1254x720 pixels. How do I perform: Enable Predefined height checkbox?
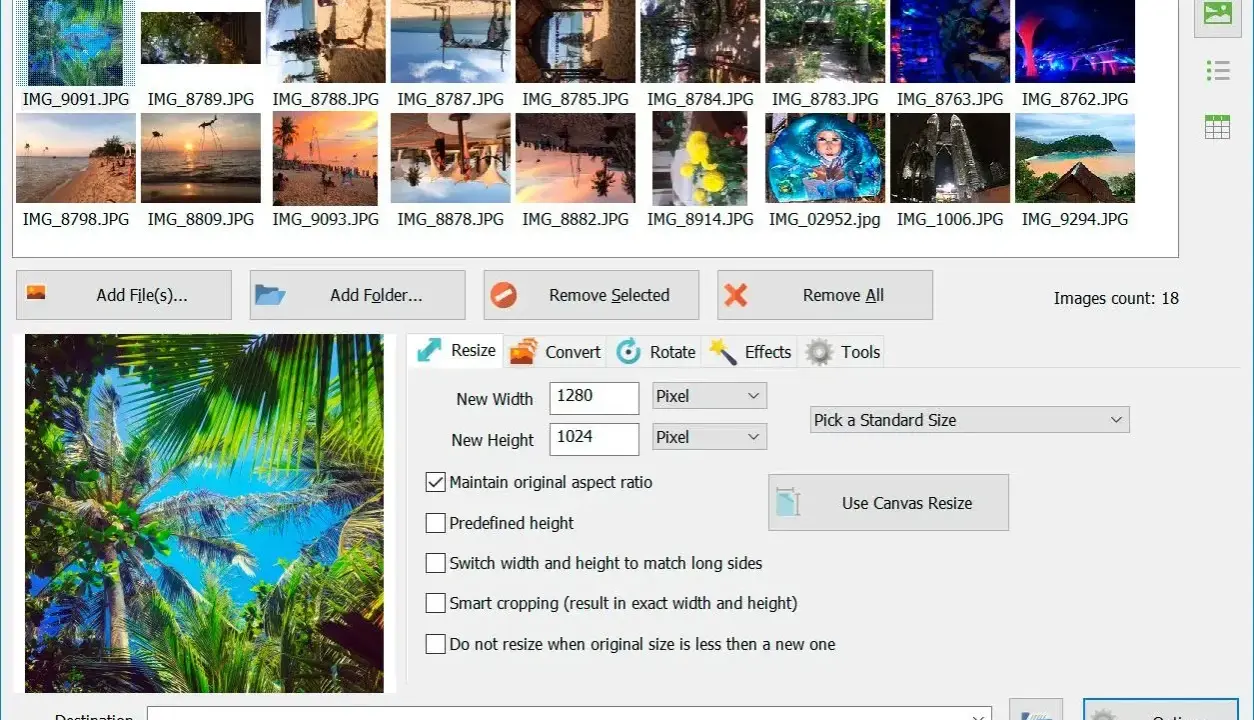435,523
